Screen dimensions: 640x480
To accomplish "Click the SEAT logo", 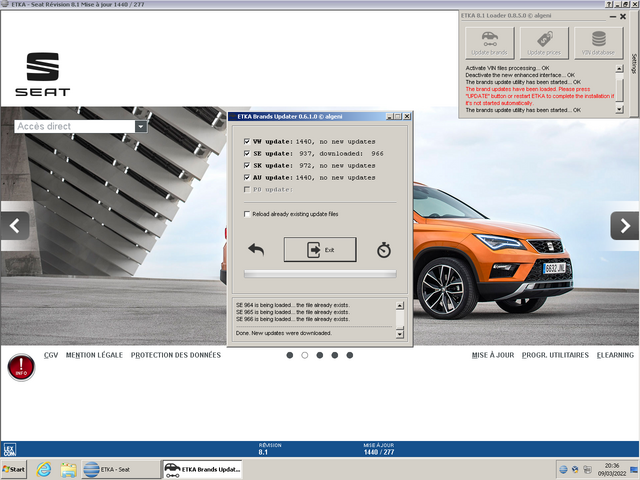I will [43, 74].
